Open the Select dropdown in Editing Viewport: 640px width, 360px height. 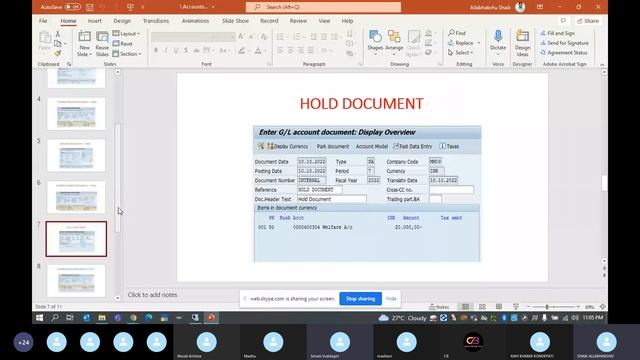(x=460, y=53)
